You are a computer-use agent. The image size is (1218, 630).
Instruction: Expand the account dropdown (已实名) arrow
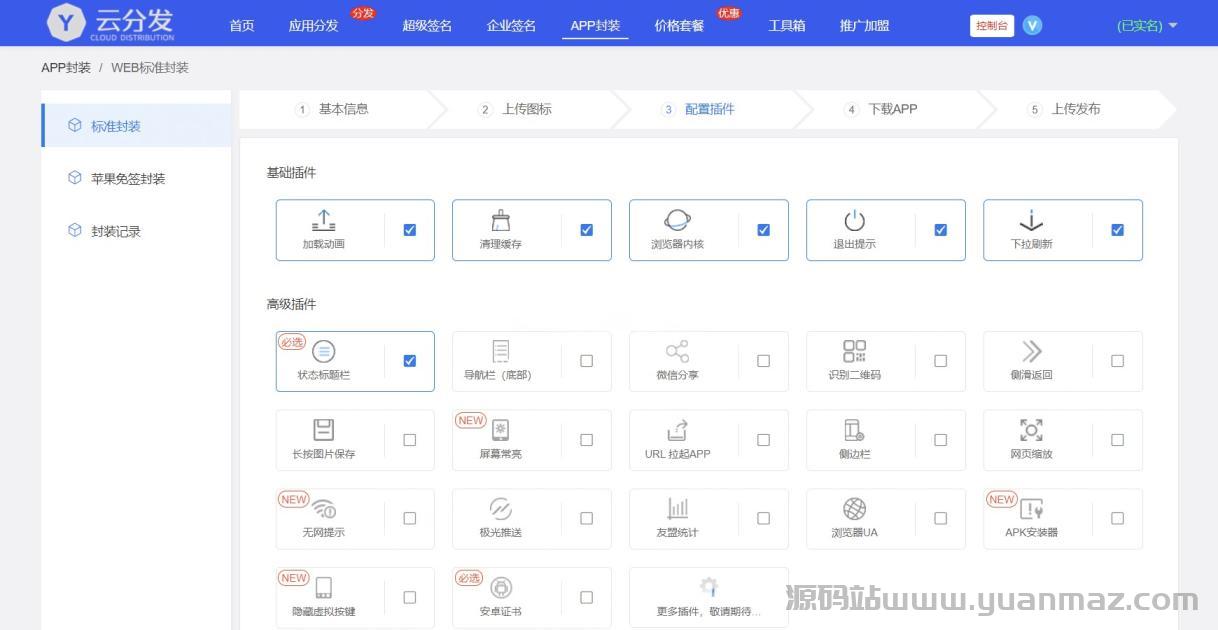pos(1173,26)
